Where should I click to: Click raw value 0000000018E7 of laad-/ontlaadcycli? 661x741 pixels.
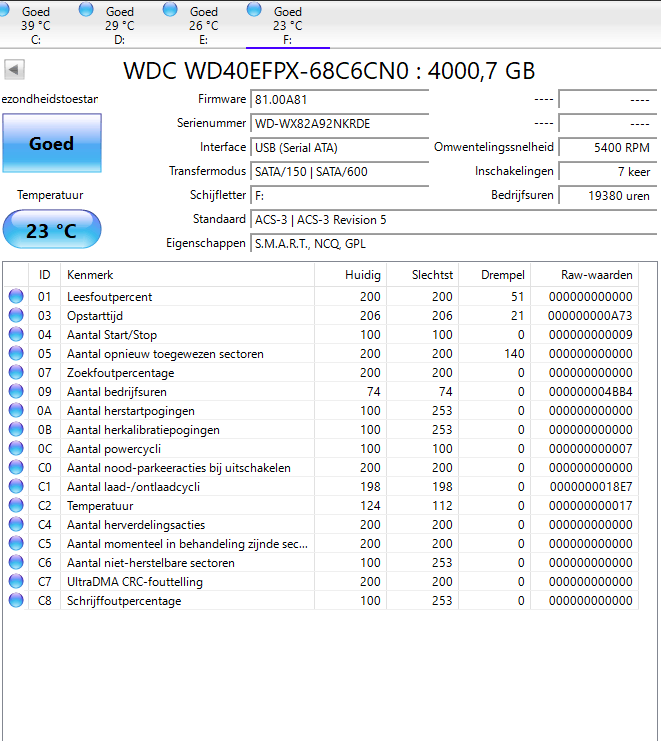click(x=591, y=487)
